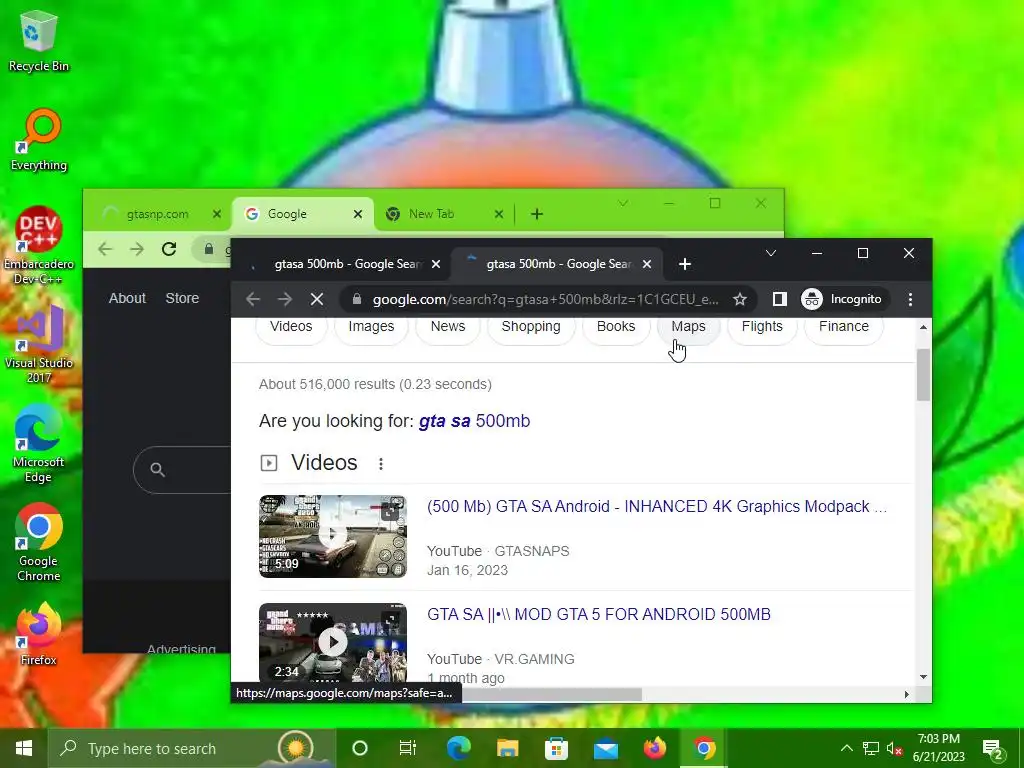This screenshot has height=768, width=1024.
Task: Click the vertical scrollbar thumb
Action: pyautogui.click(x=923, y=374)
